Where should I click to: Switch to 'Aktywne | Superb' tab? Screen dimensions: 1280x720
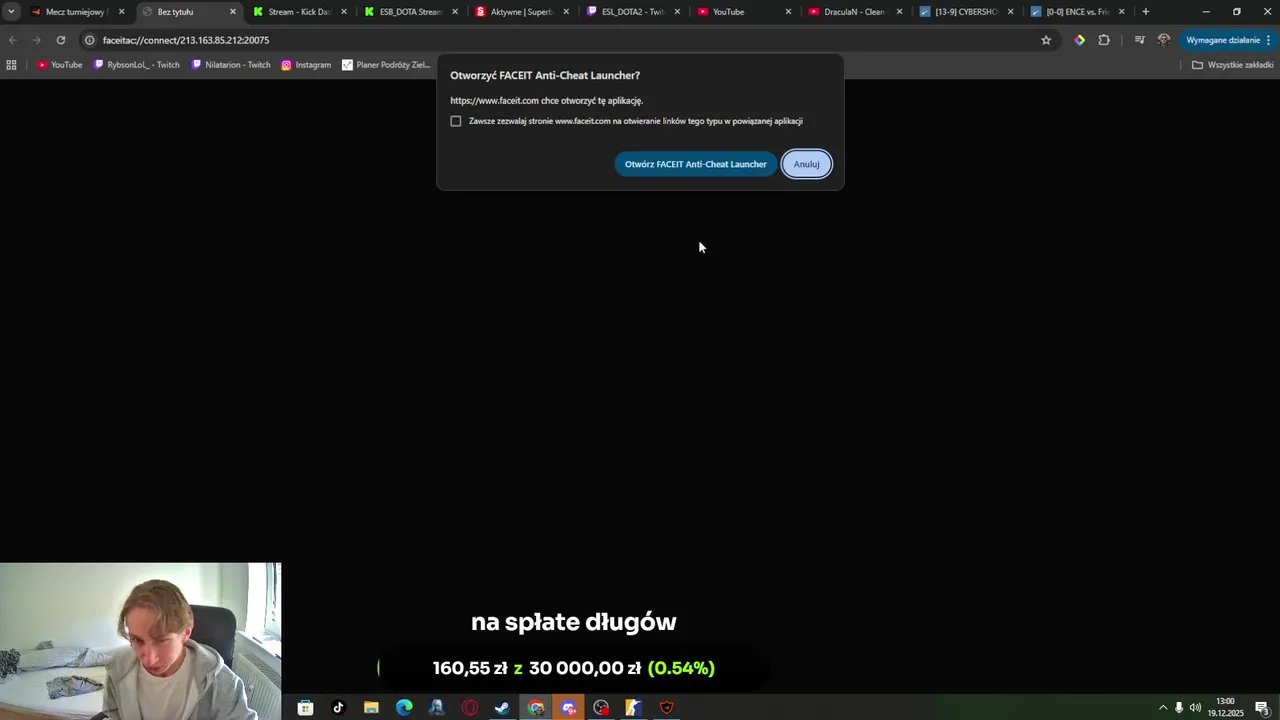coord(520,12)
